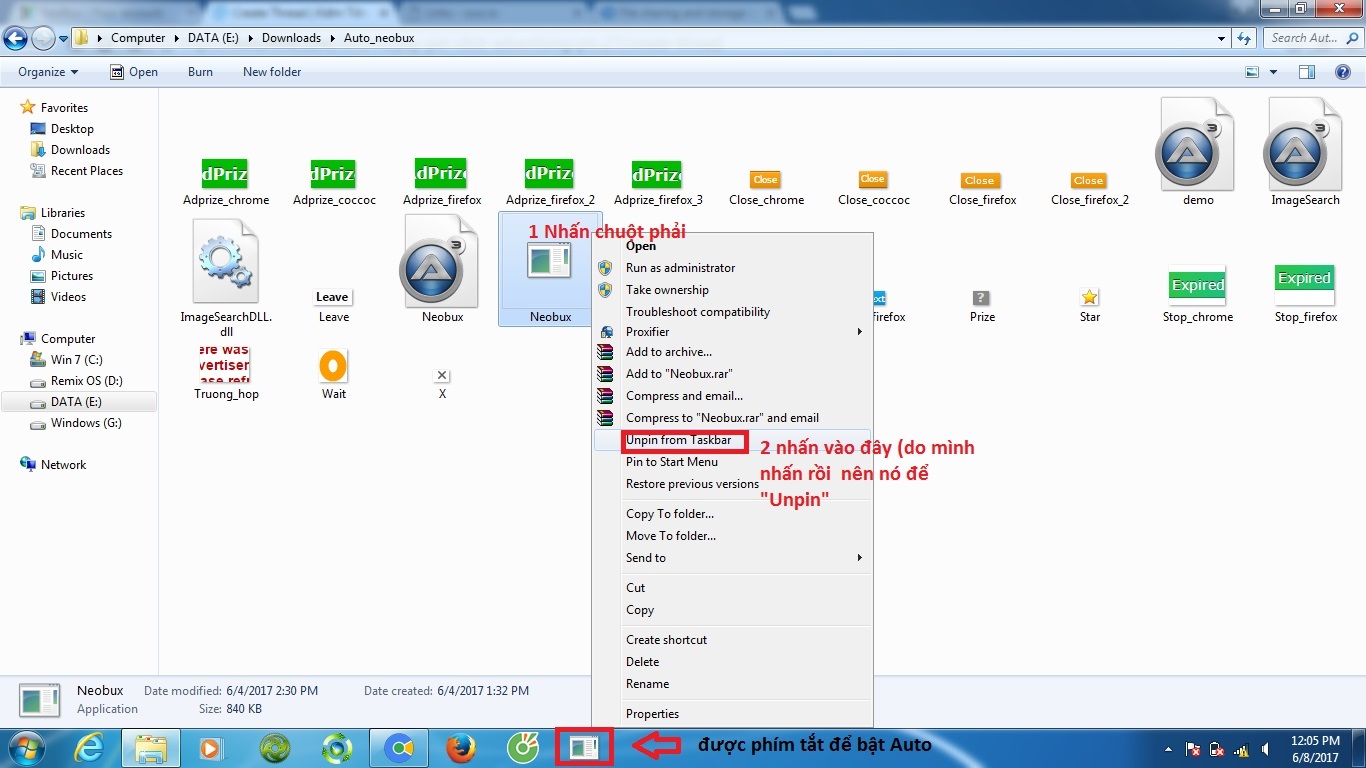Open Properties from the context menu
Viewport: 1366px width, 768px height.
(732, 714)
